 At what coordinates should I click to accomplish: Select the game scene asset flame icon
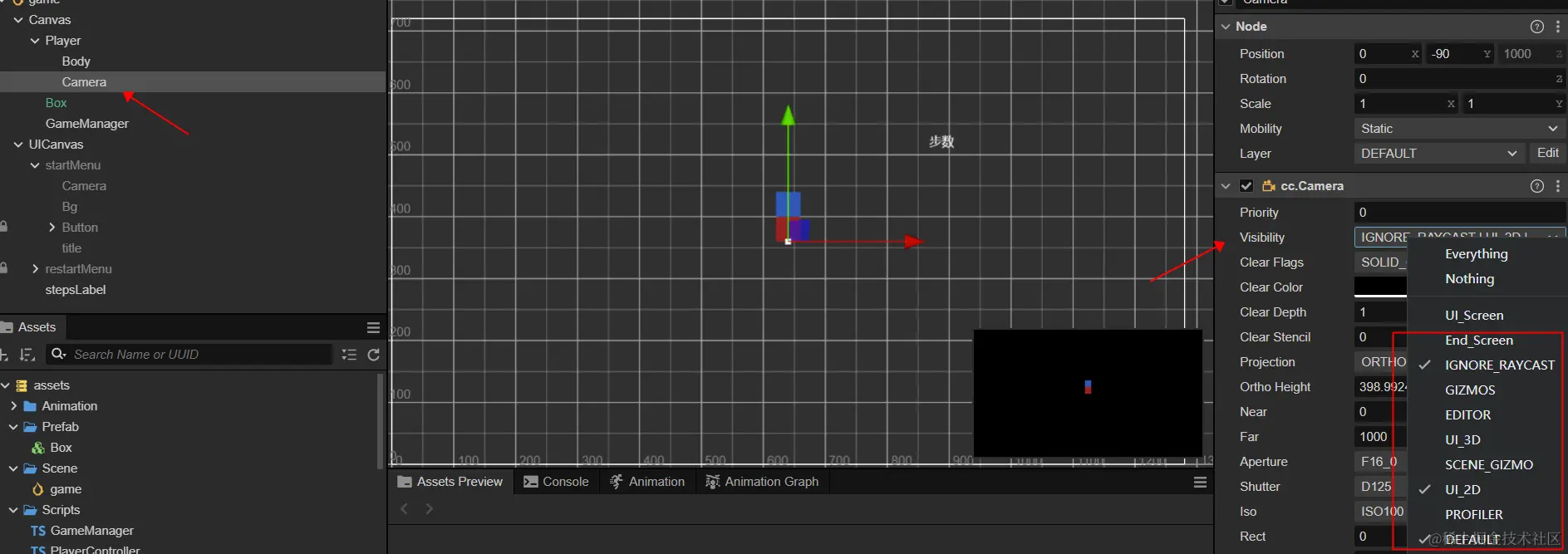[x=38, y=489]
